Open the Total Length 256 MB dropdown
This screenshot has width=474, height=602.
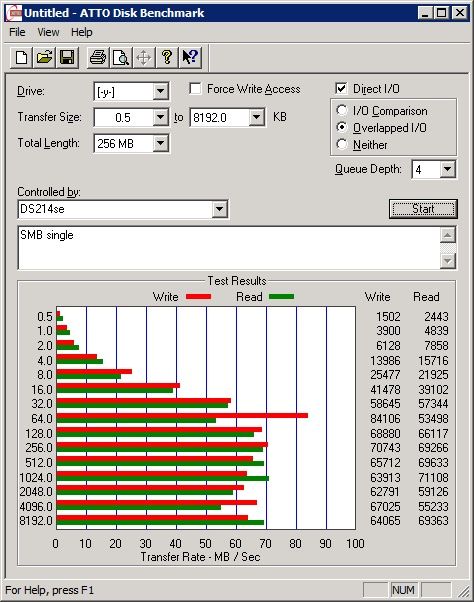pos(160,144)
